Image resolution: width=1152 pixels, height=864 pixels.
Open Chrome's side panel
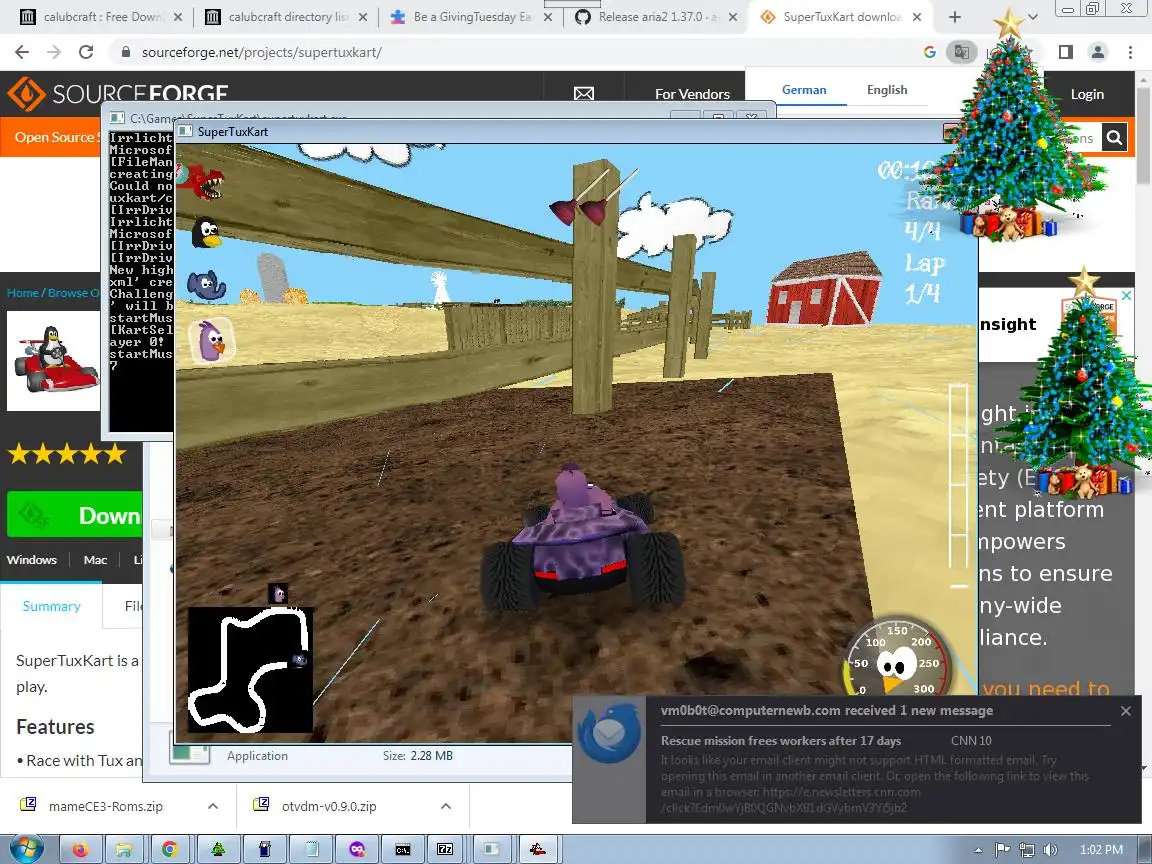pos(1065,52)
